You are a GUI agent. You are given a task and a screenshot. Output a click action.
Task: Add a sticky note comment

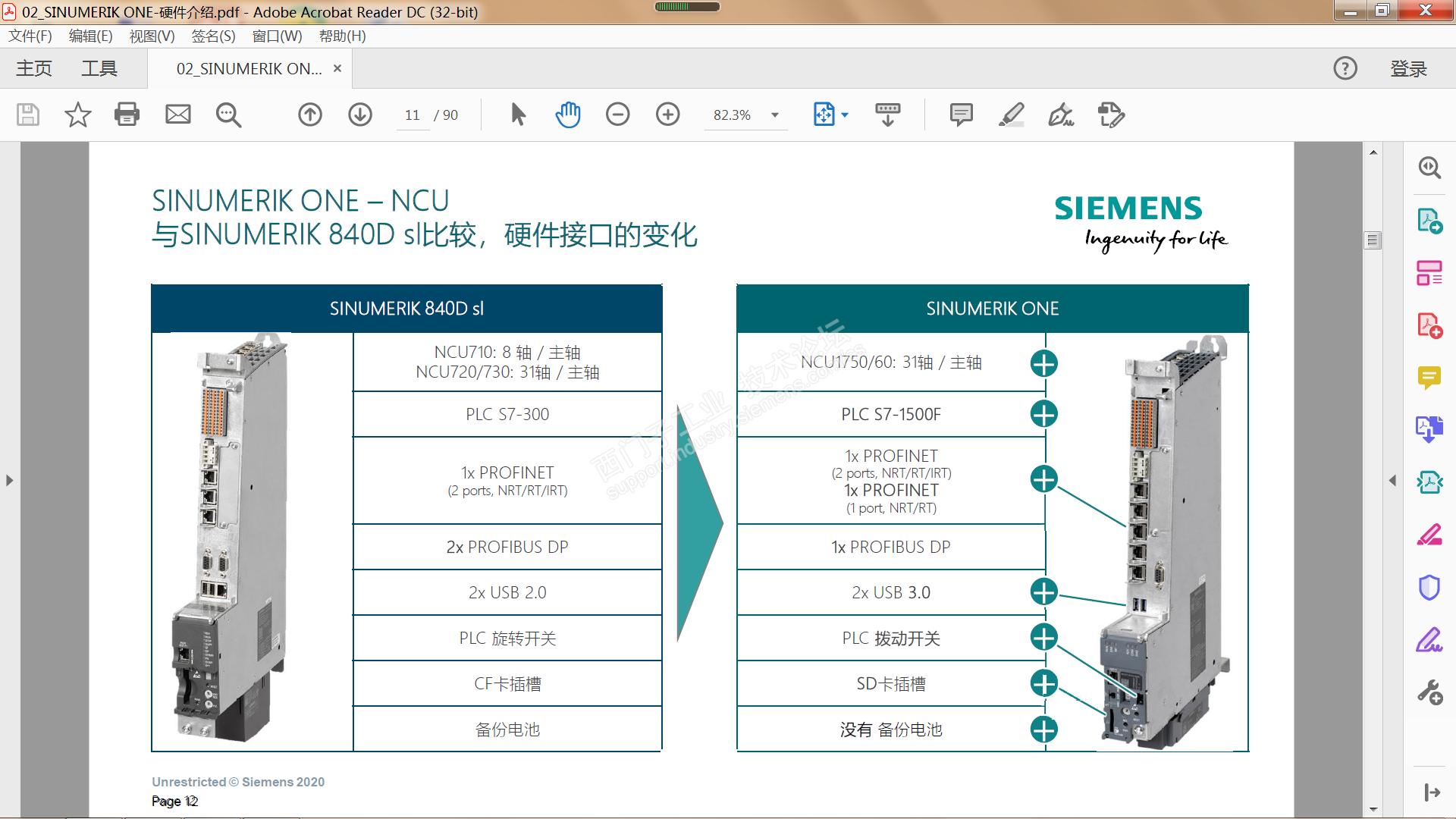point(961,115)
